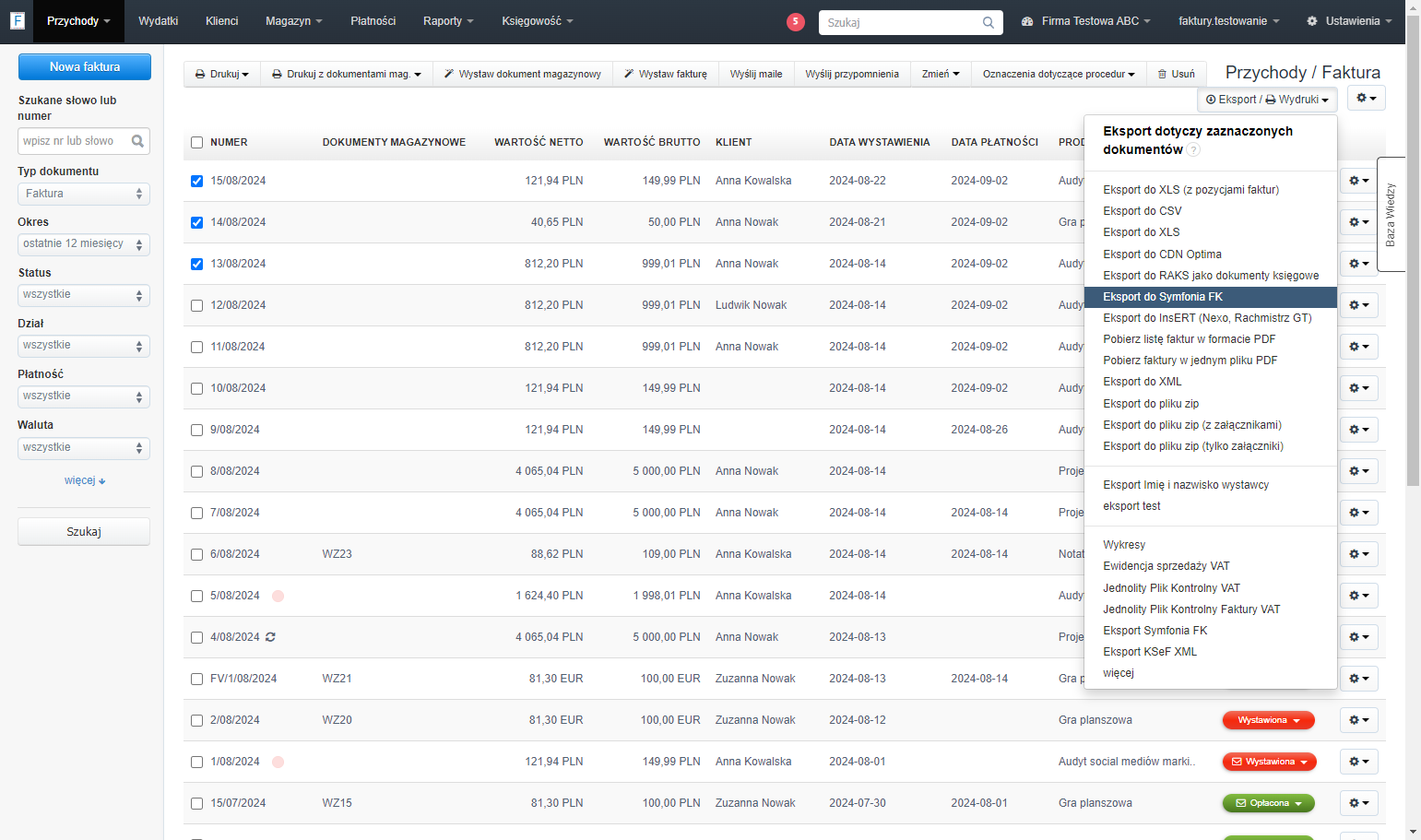Toggle the select-all checkbox in table header
Viewport: 1421px width, 840px height.
pyautogui.click(x=196, y=142)
